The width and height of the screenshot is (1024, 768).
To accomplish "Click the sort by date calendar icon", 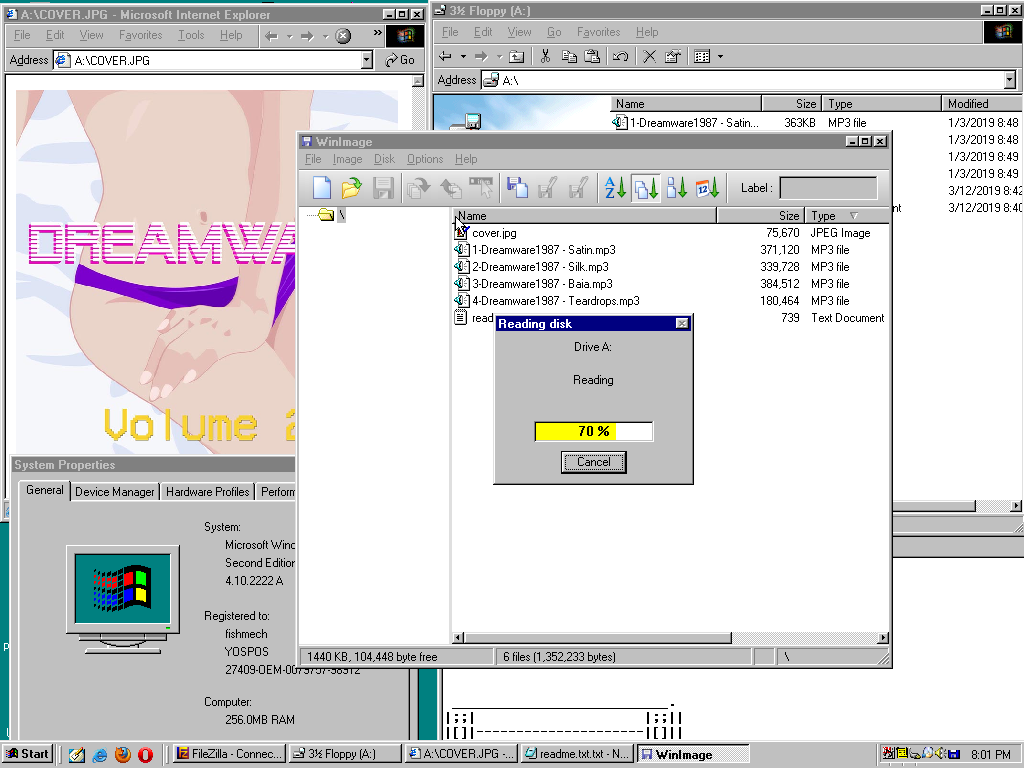I will [708, 187].
